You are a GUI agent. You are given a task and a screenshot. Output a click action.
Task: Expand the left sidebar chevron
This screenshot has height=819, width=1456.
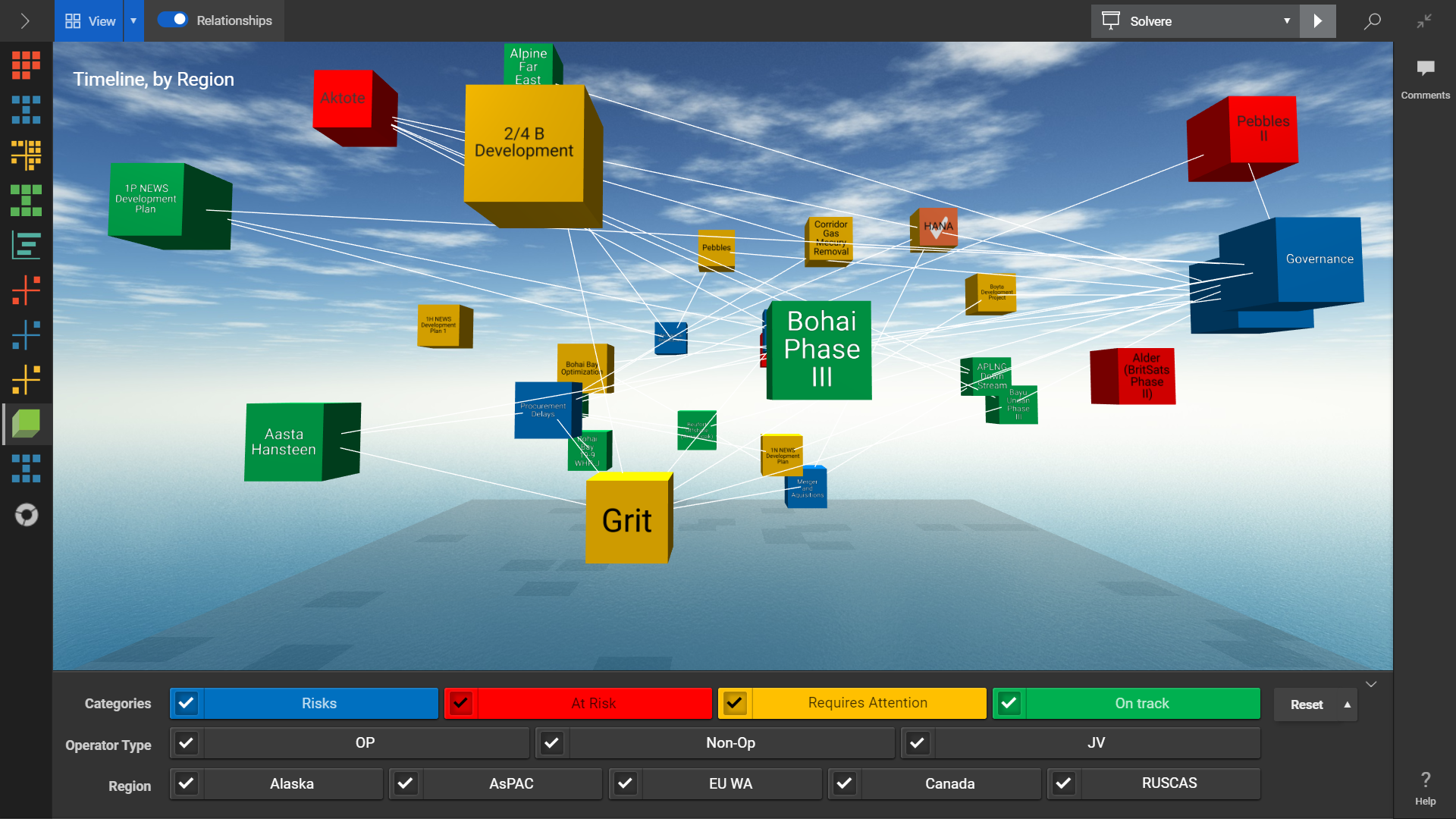click(25, 20)
